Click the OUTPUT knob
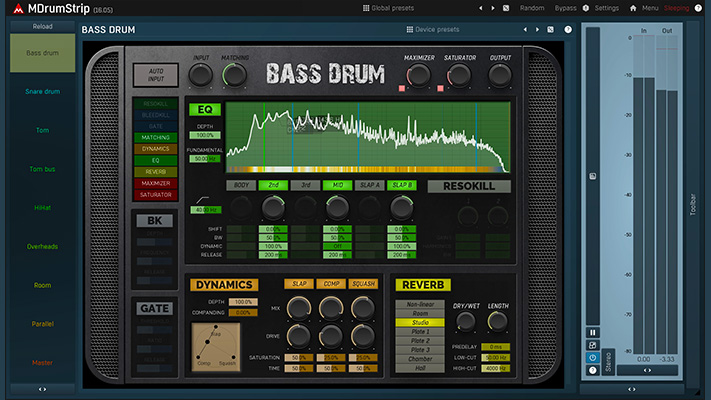Image resolution: width=711 pixels, height=400 pixels. (500, 75)
